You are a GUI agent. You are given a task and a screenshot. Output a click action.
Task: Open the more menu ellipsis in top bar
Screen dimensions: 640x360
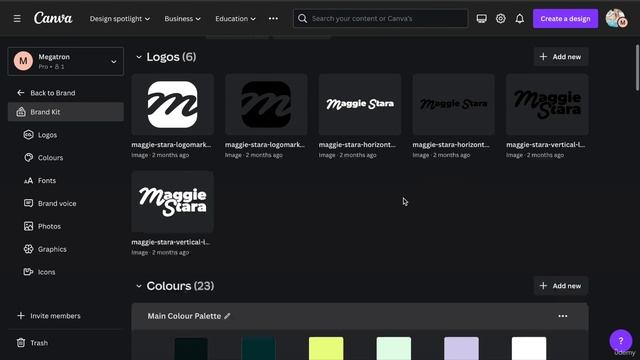273,19
